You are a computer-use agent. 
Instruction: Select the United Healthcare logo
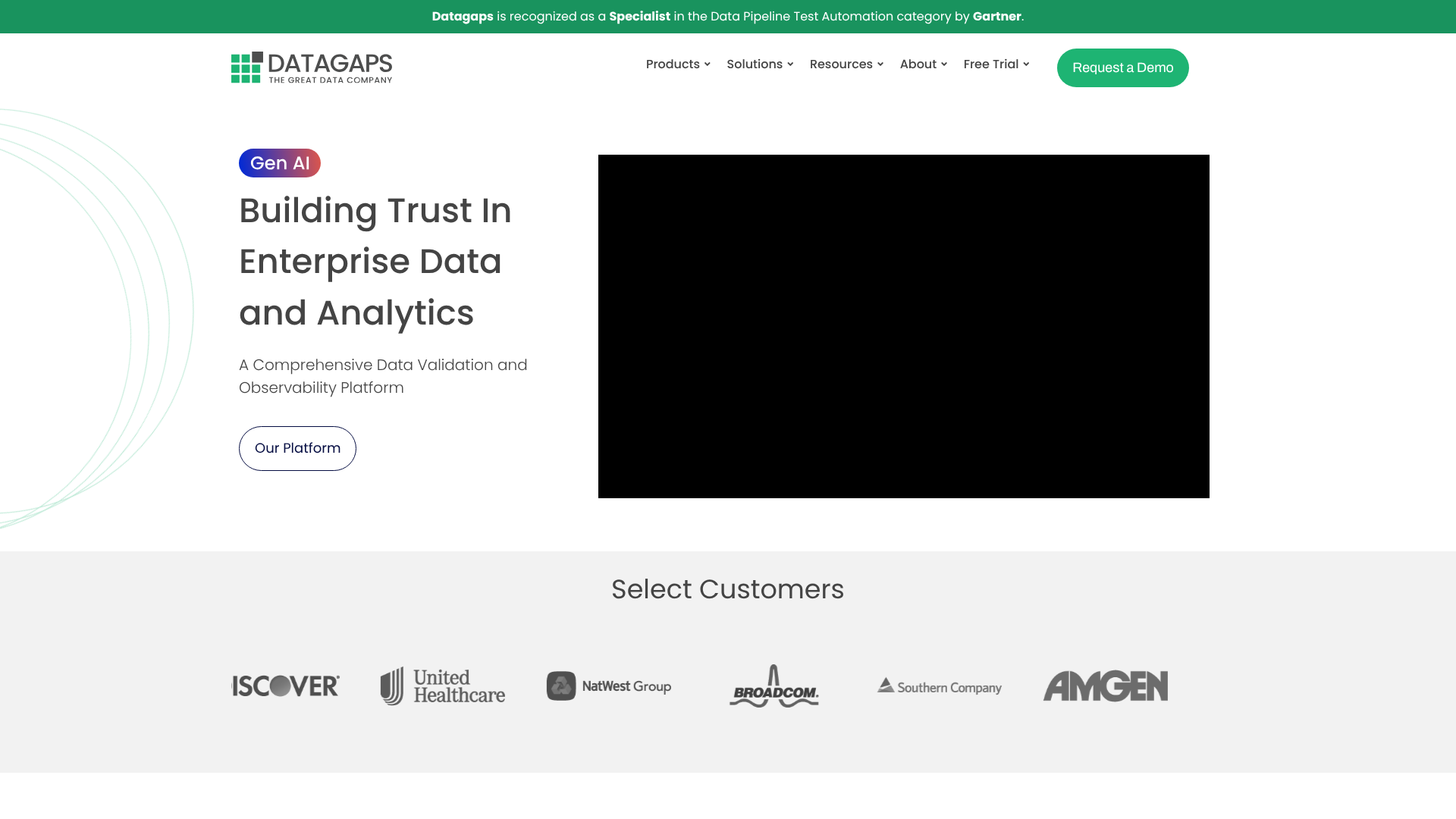click(441, 686)
